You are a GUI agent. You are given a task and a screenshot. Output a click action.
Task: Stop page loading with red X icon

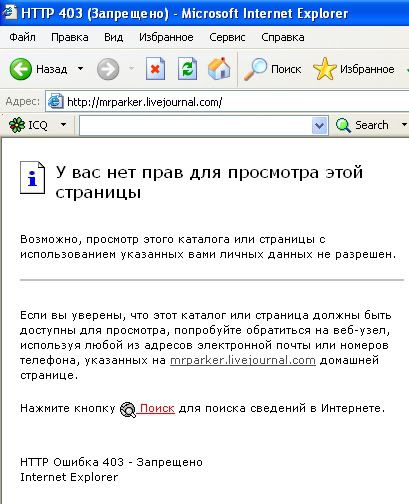coord(155,69)
